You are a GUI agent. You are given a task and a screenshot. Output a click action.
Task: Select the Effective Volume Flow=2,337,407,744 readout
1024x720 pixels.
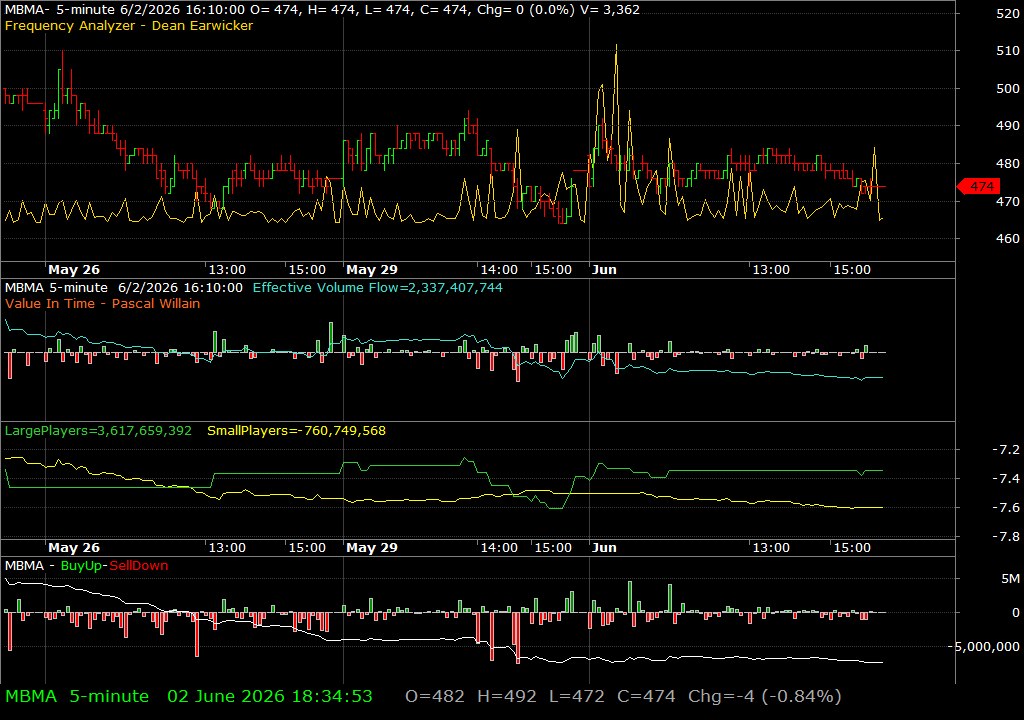(377, 287)
